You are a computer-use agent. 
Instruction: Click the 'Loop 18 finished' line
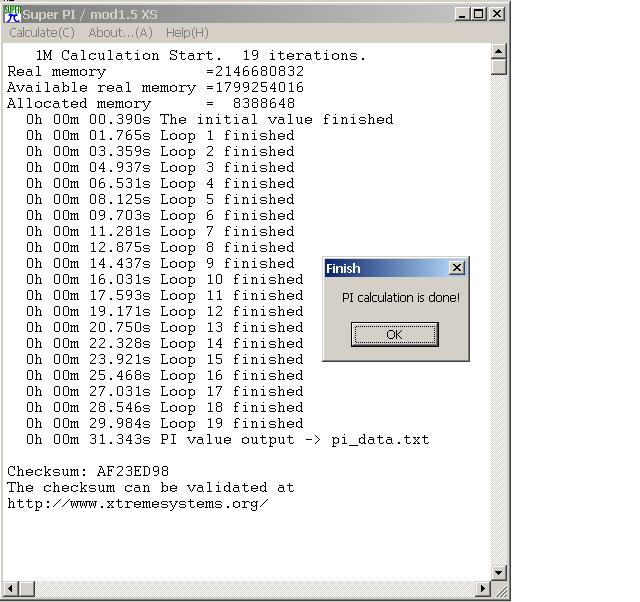[x=164, y=407]
